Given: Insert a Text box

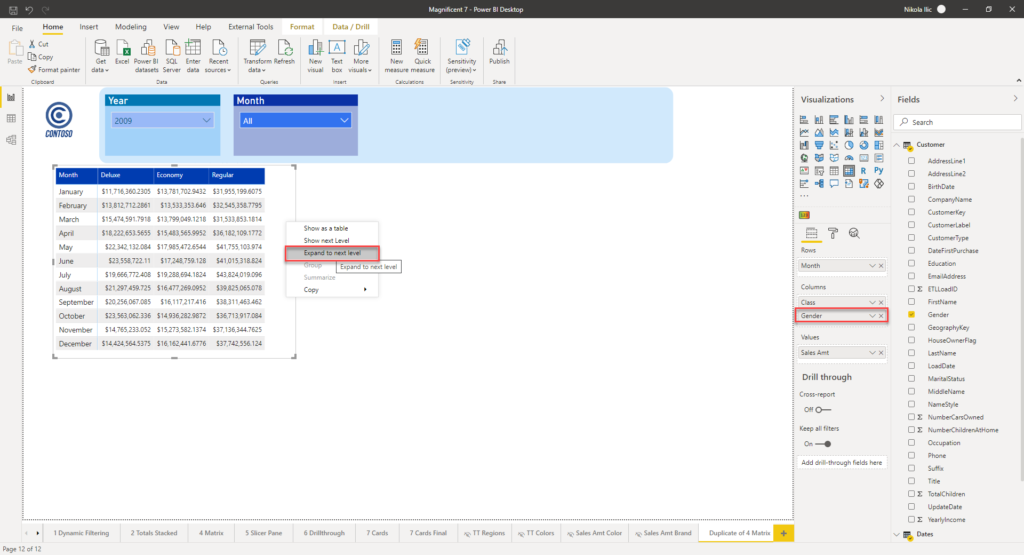Looking at the screenshot, I should tap(337, 56).
